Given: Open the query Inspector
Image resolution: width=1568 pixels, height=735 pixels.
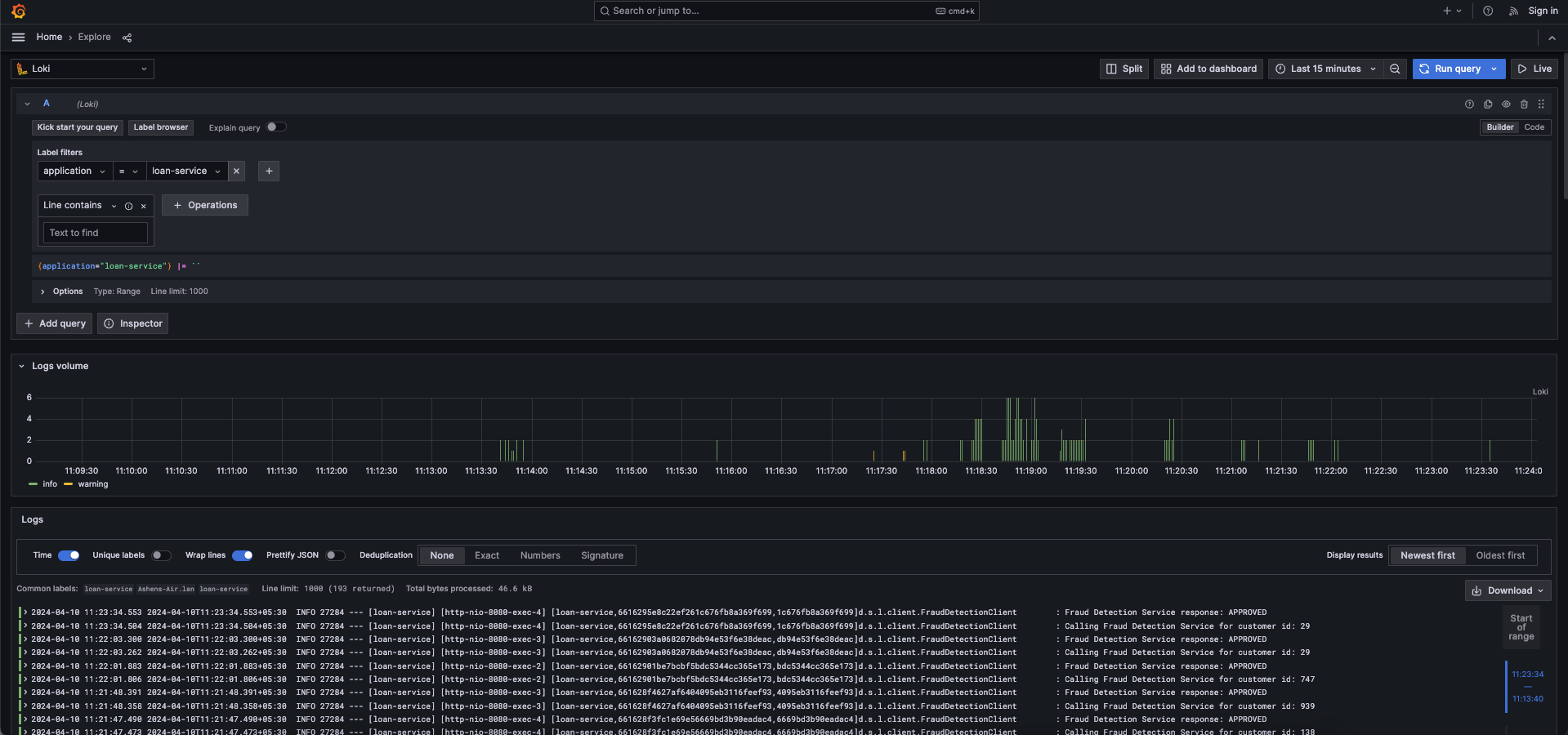Looking at the screenshot, I should click(x=133, y=323).
